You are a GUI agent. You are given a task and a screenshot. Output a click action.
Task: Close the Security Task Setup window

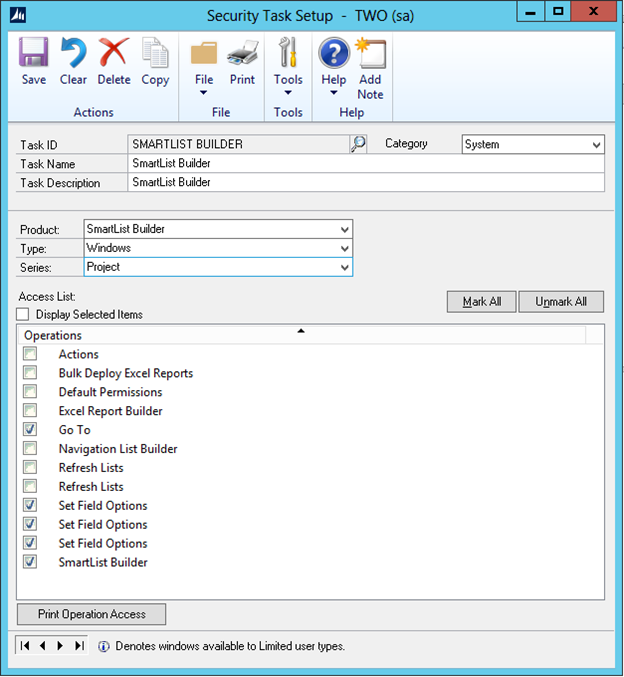click(x=594, y=12)
